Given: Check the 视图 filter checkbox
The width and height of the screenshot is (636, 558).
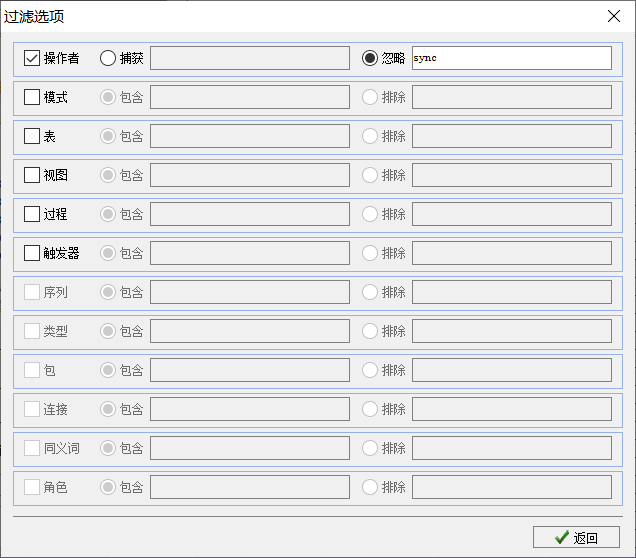Looking at the screenshot, I should 32,175.
